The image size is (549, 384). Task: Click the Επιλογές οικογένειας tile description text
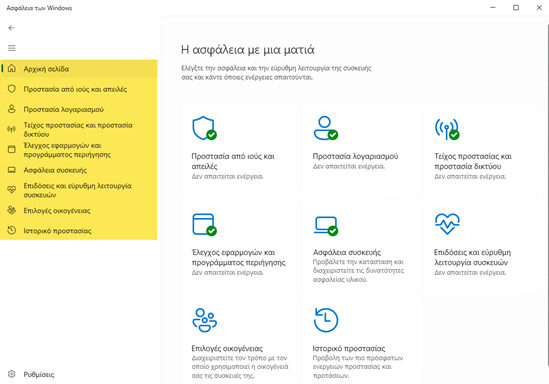click(x=240, y=366)
